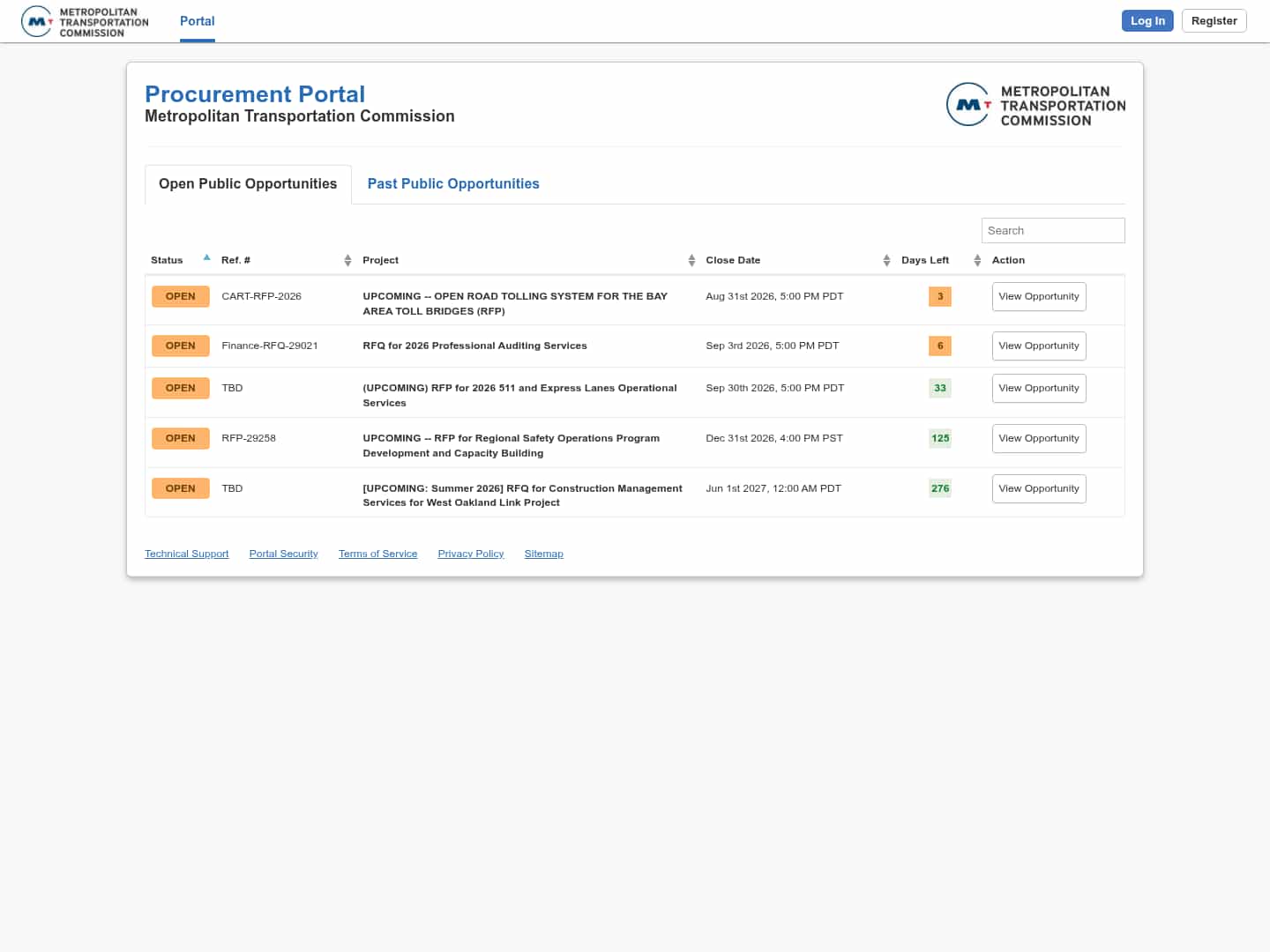Click the OPEN badge for CART-RFP-2026
This screenshot has width=1270, height=952.
coord(181,297)
